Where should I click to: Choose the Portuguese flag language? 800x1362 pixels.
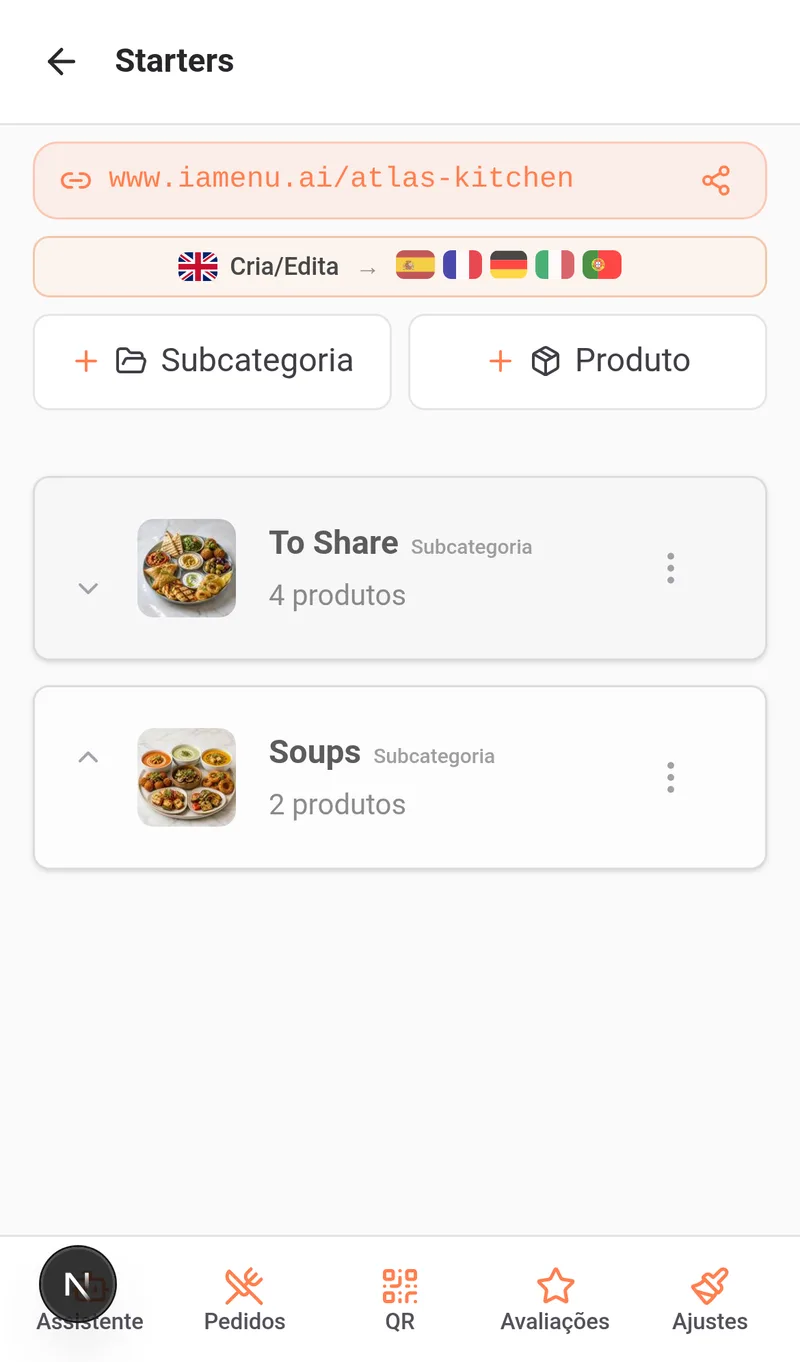(602, 266)
